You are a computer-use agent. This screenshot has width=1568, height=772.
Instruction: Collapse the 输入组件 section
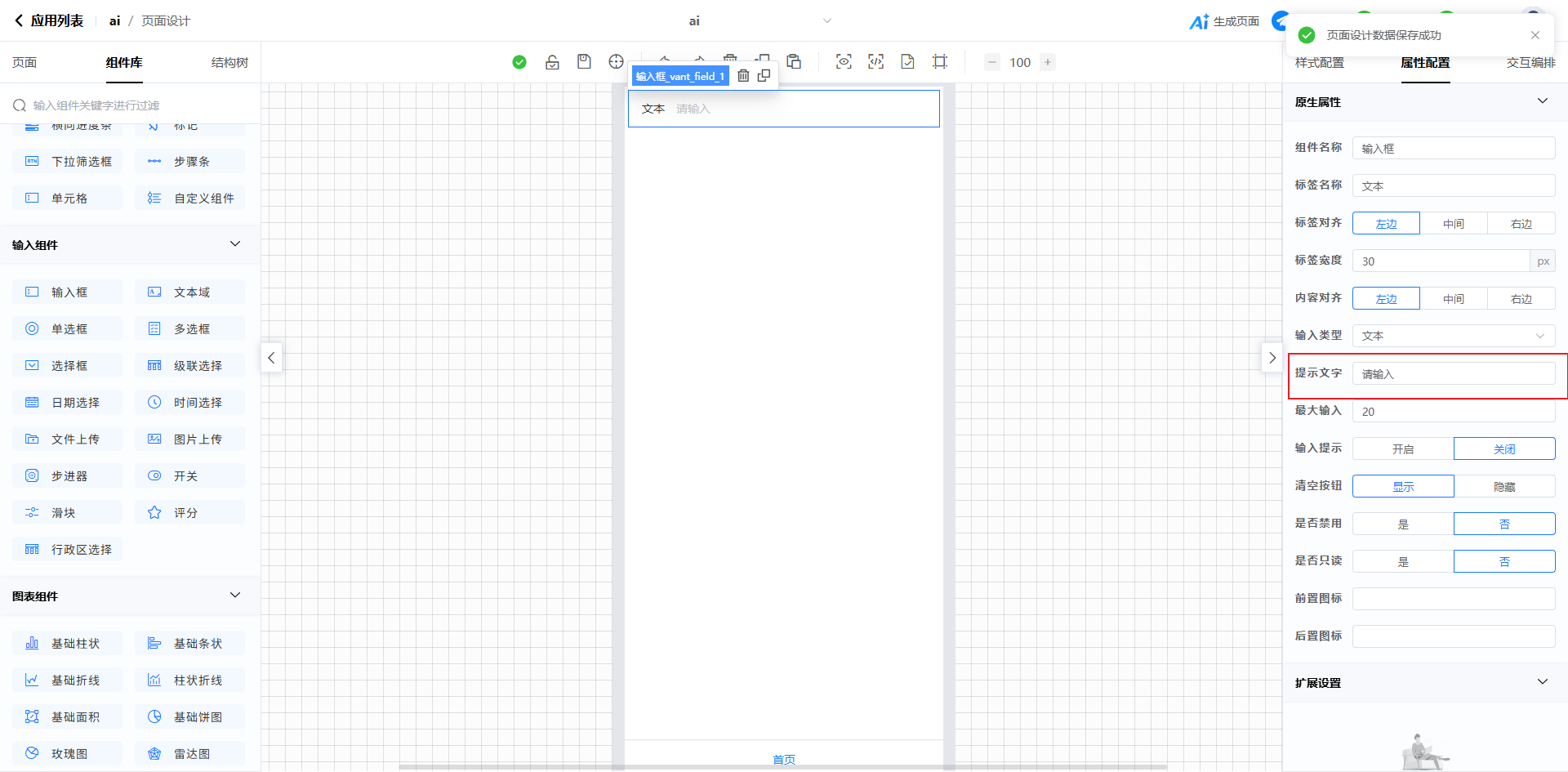click(x=235, y=244)
